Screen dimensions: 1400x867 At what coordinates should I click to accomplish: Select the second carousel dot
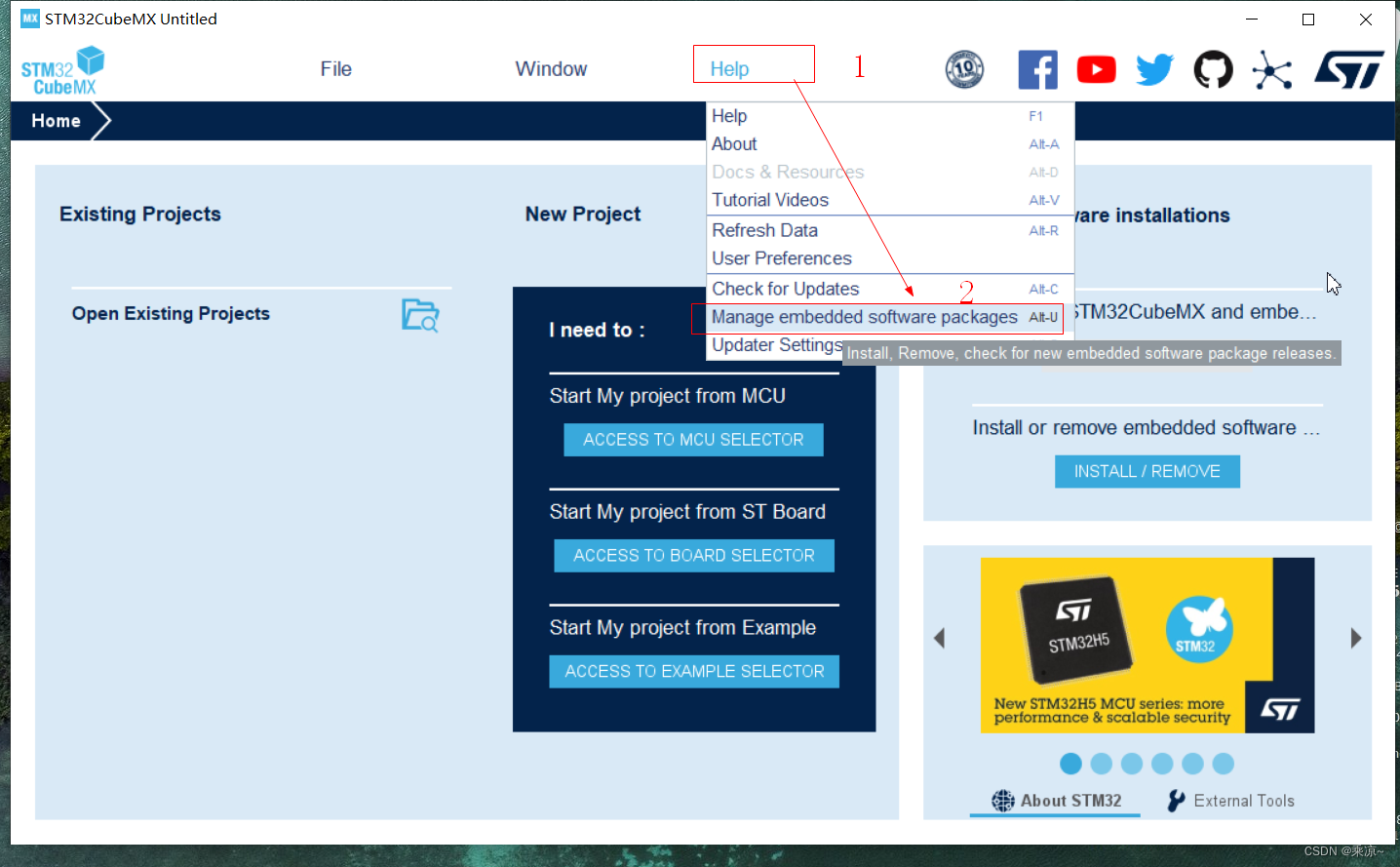click(x=1102, y=764)
